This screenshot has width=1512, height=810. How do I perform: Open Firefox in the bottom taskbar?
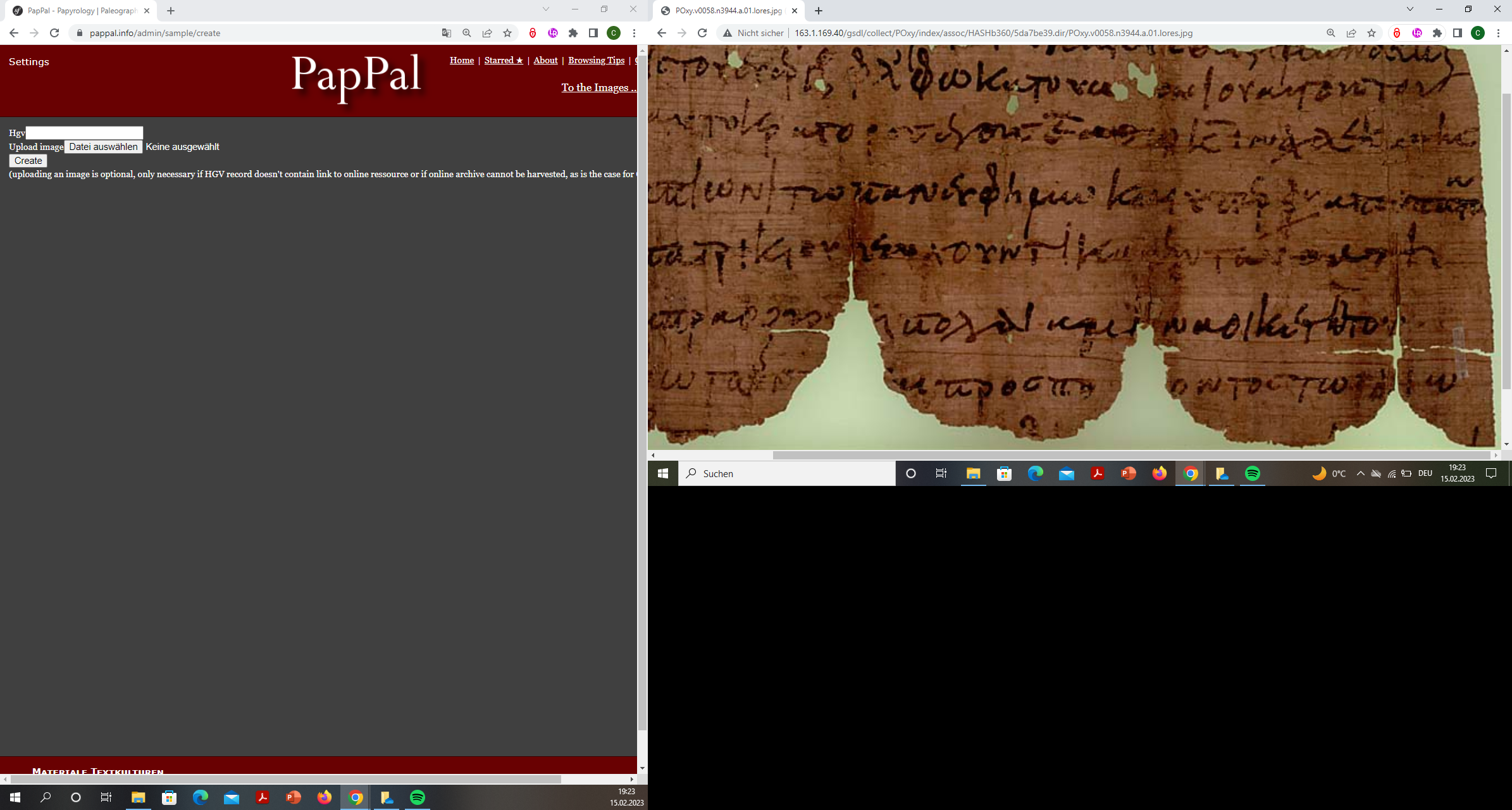pos(325,797)
